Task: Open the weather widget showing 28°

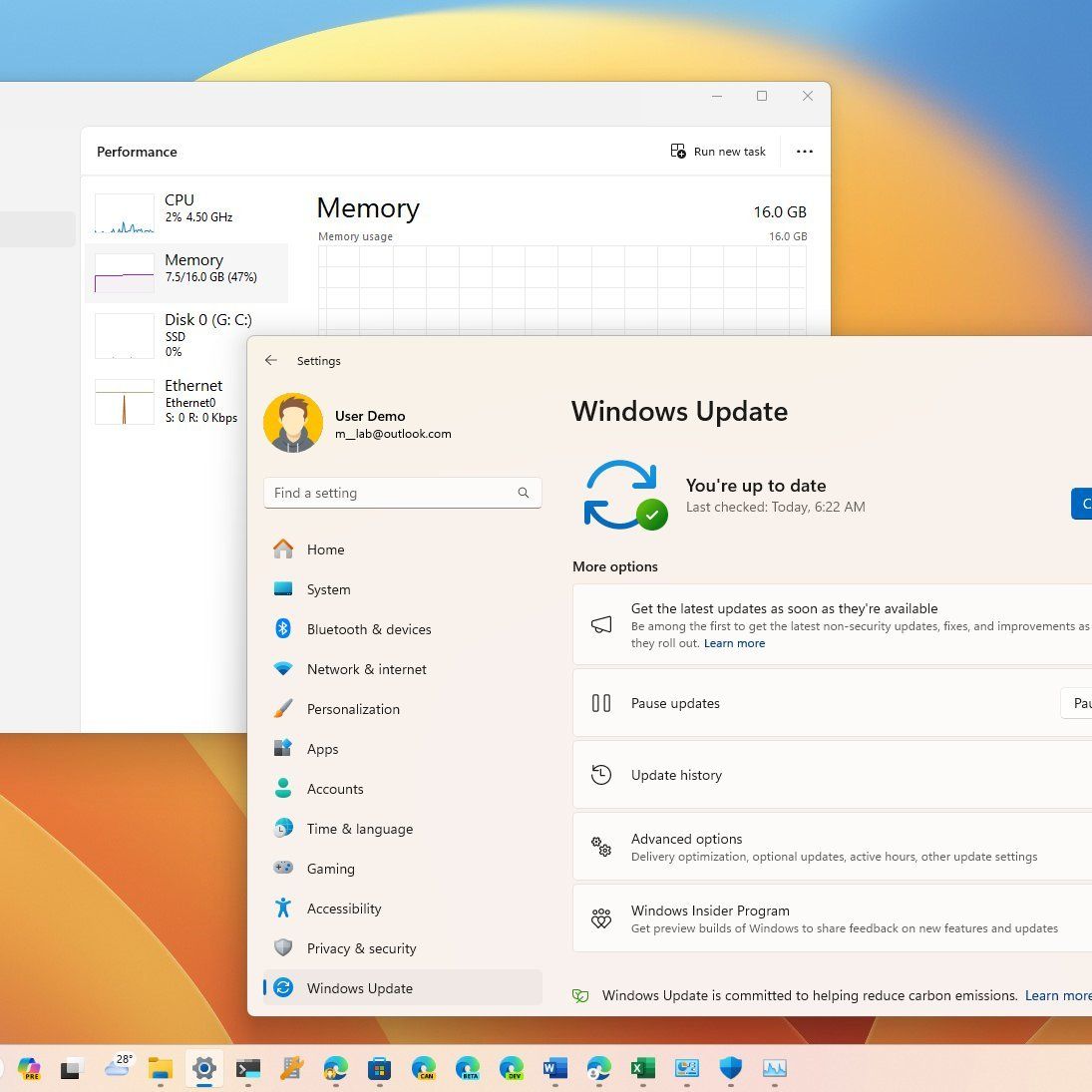Action: pos(118,1066)
